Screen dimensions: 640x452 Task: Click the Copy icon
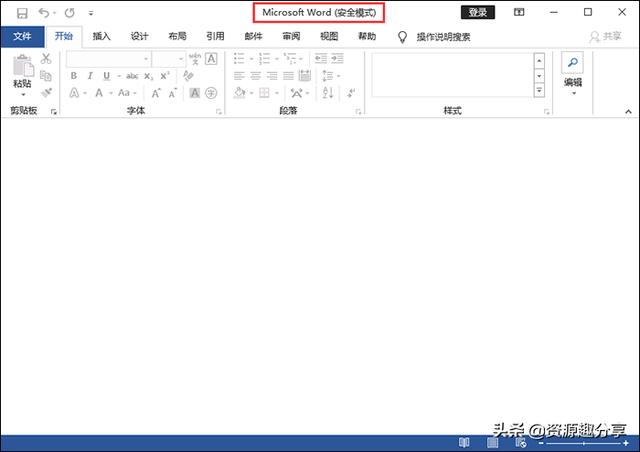[x=46, y=76]
